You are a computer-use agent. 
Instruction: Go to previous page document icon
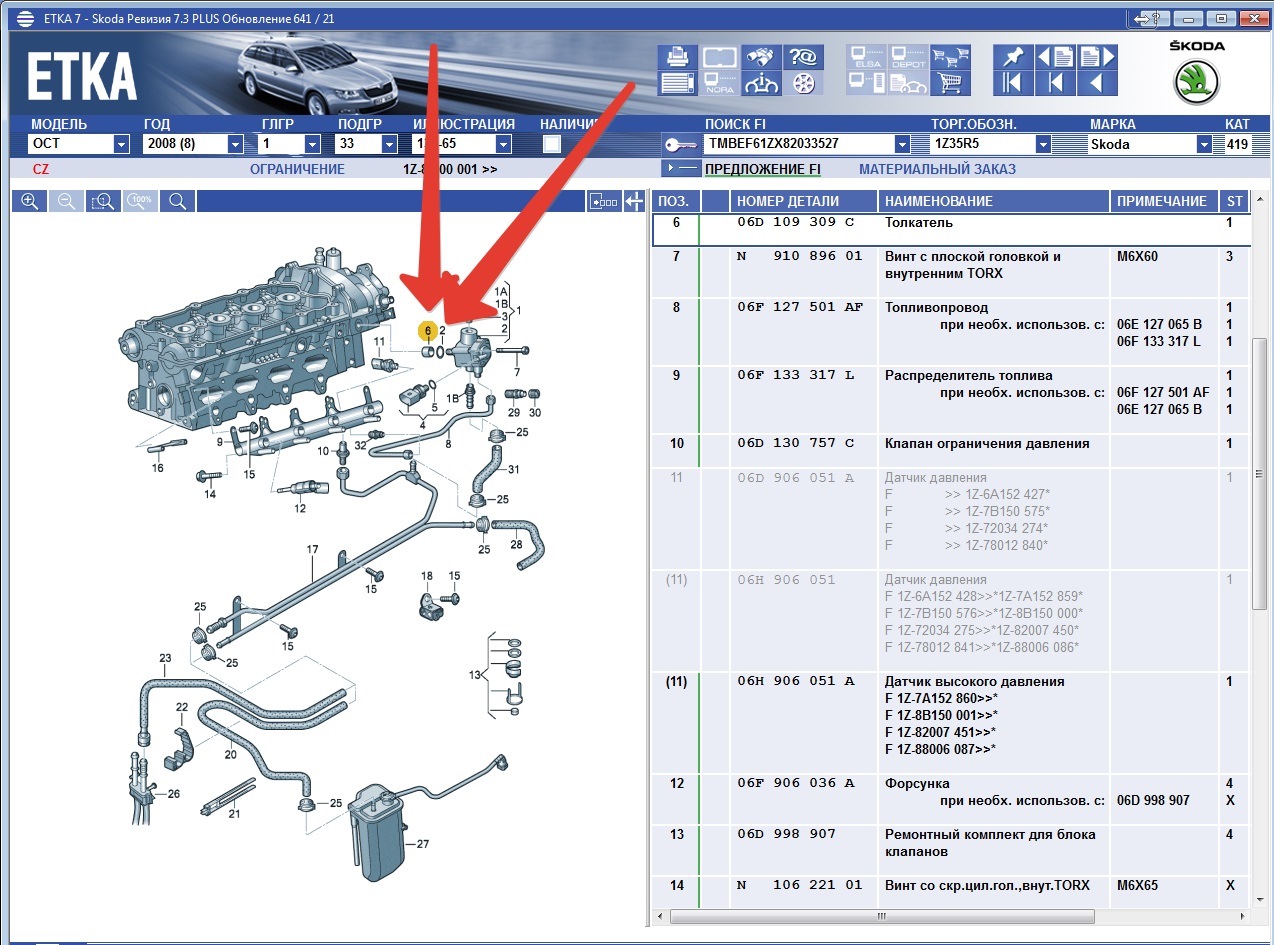[x=1056, y=57]
